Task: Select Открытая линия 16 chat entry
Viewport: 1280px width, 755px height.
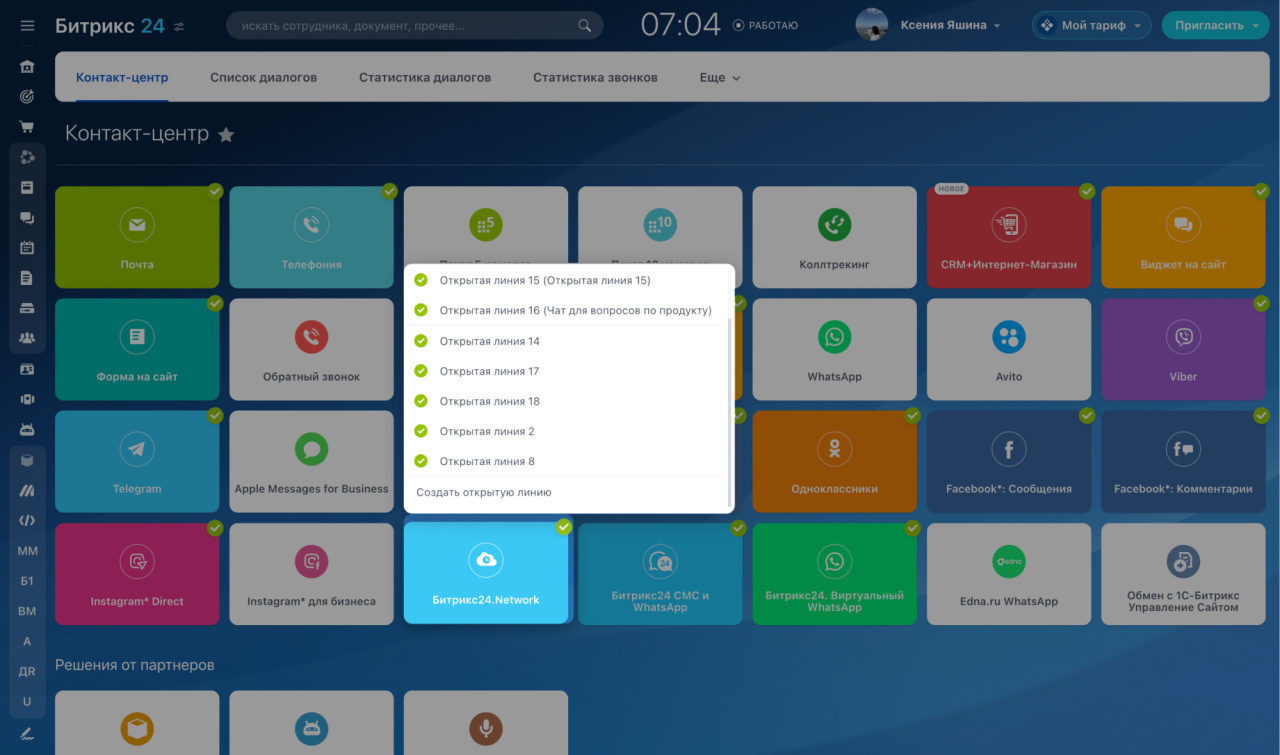Action: [566, 310]
